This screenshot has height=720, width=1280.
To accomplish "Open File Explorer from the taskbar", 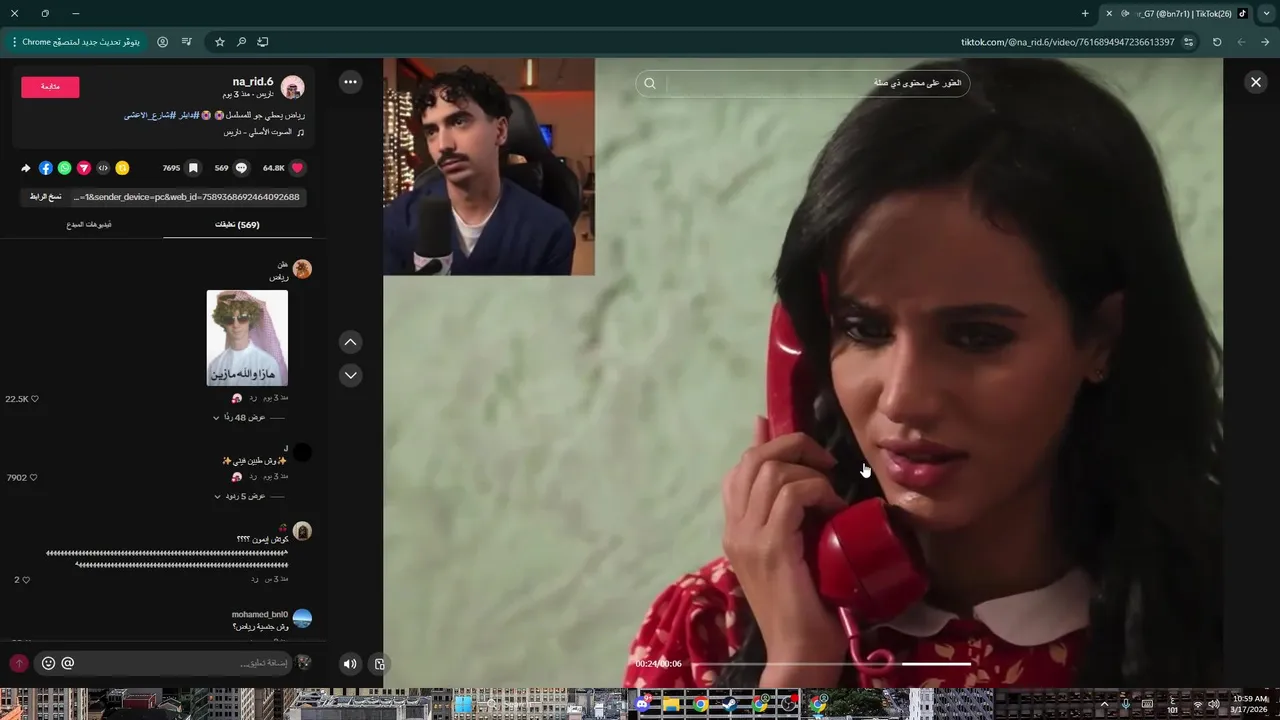I will click(671, 704).
